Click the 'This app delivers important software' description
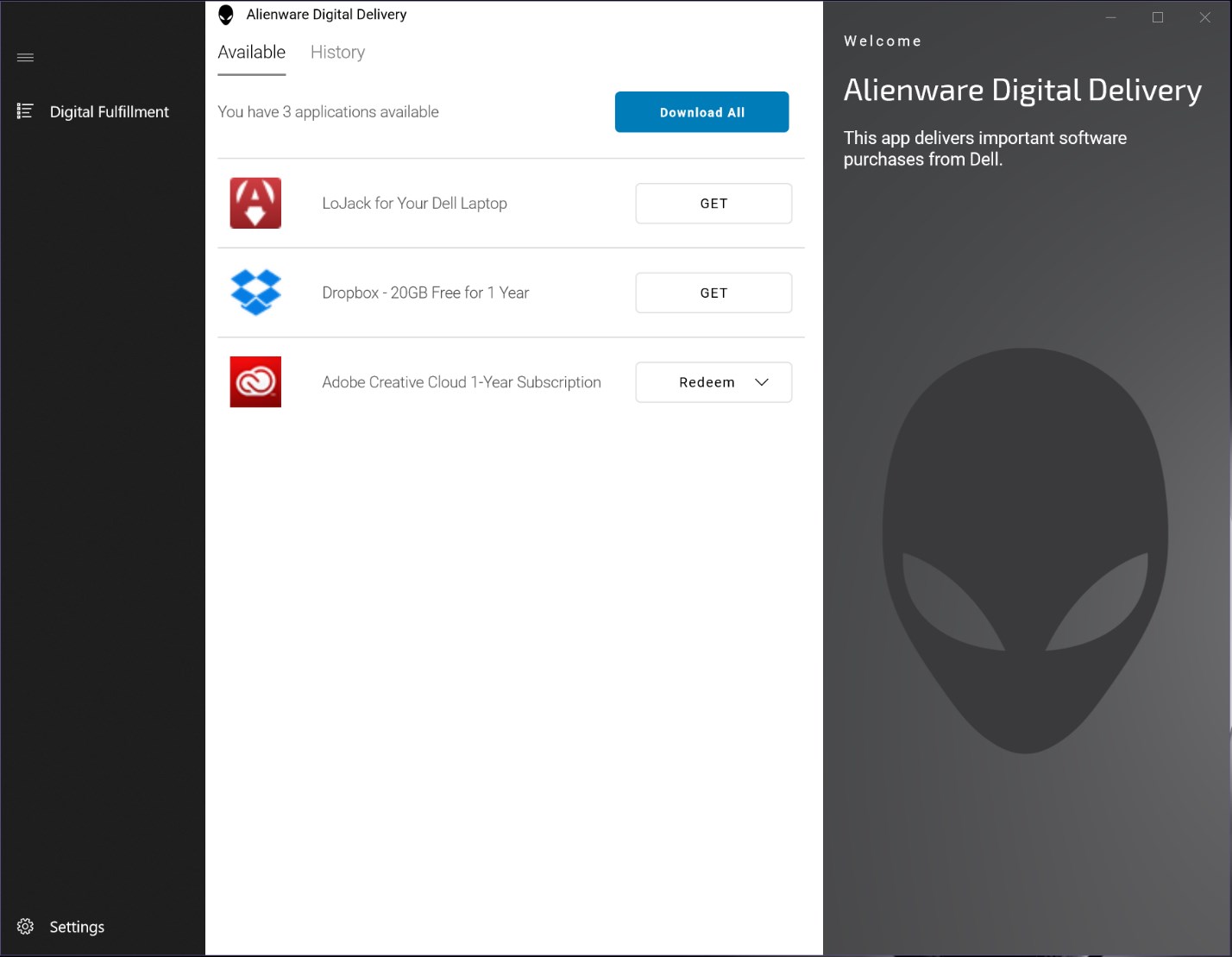This screenshot has height=957, width=1232. 985,148
